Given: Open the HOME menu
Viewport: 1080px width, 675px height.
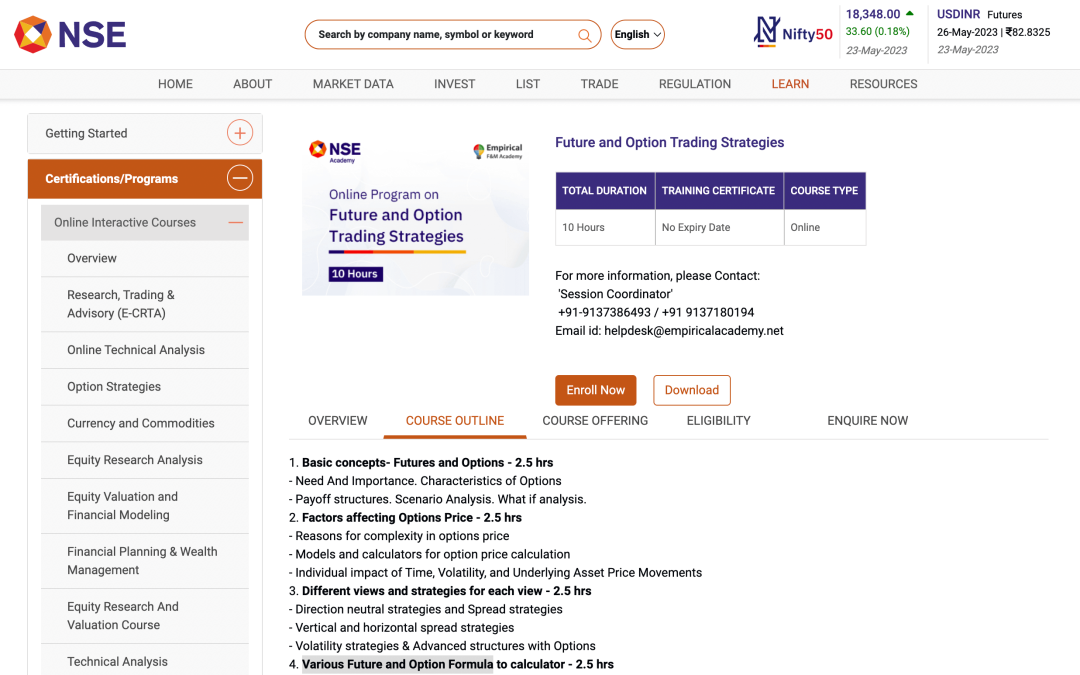Looking at the screenshot, I should tap(175, 84).
